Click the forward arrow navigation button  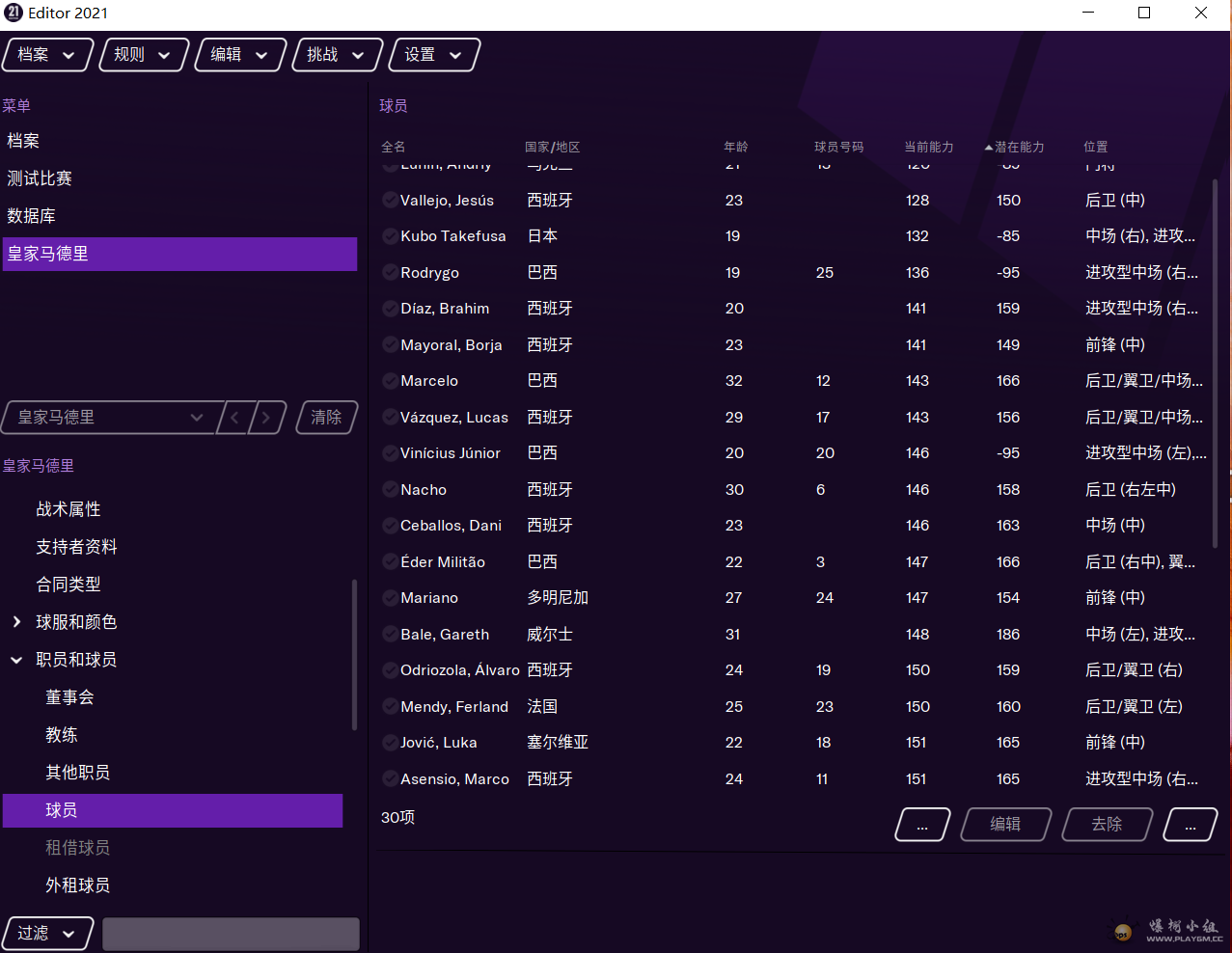(x=267, y=418)
